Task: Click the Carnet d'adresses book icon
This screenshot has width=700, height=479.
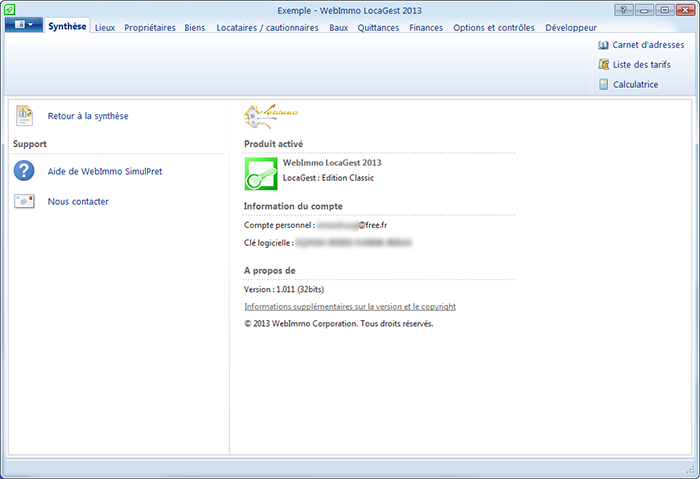Action: click(x=603, y=45)
